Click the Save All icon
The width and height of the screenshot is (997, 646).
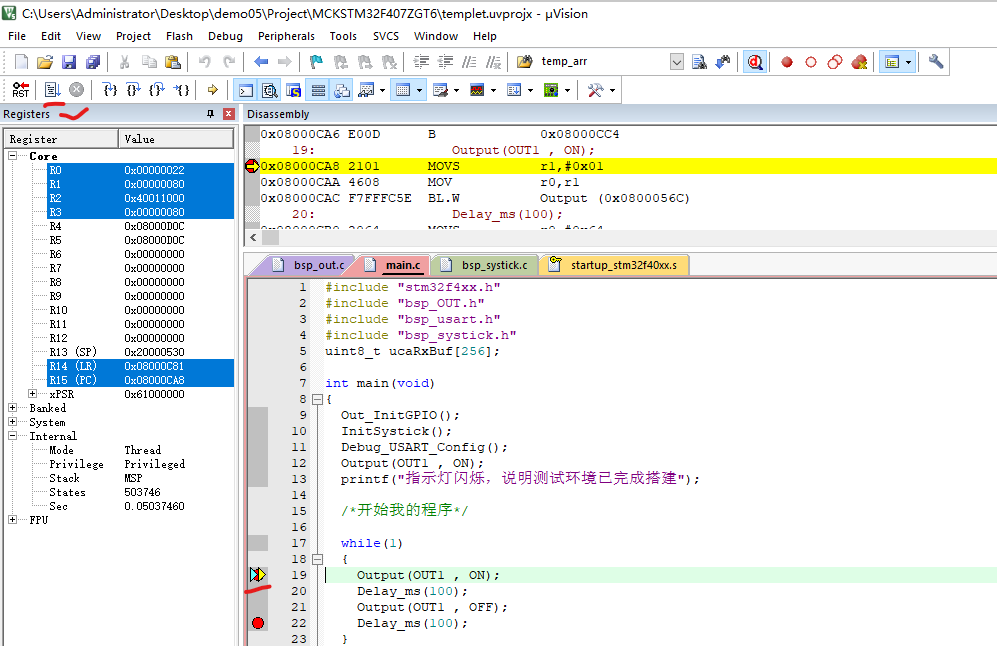click(93, 62)
